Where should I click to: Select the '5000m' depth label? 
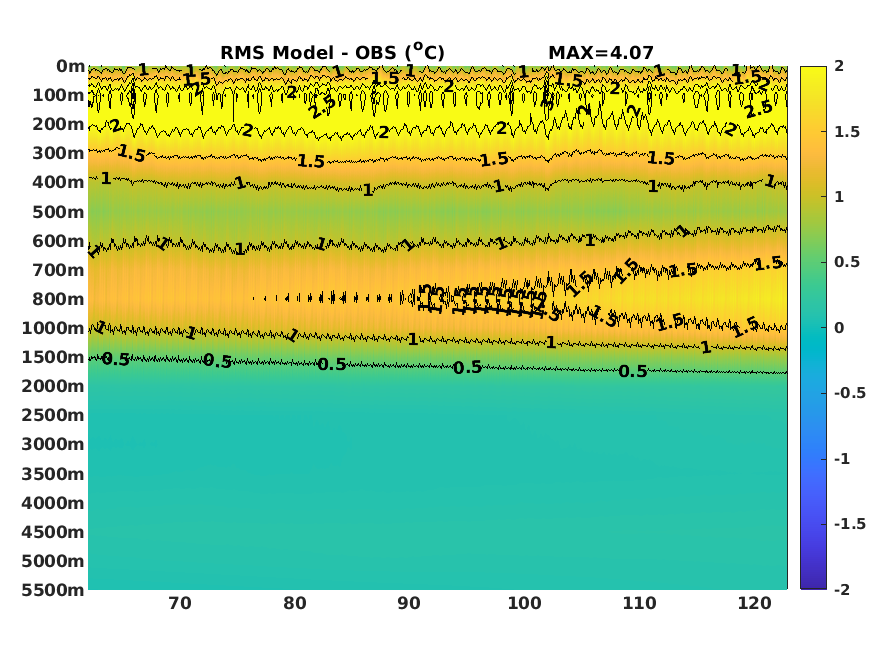tap(53, 561)
